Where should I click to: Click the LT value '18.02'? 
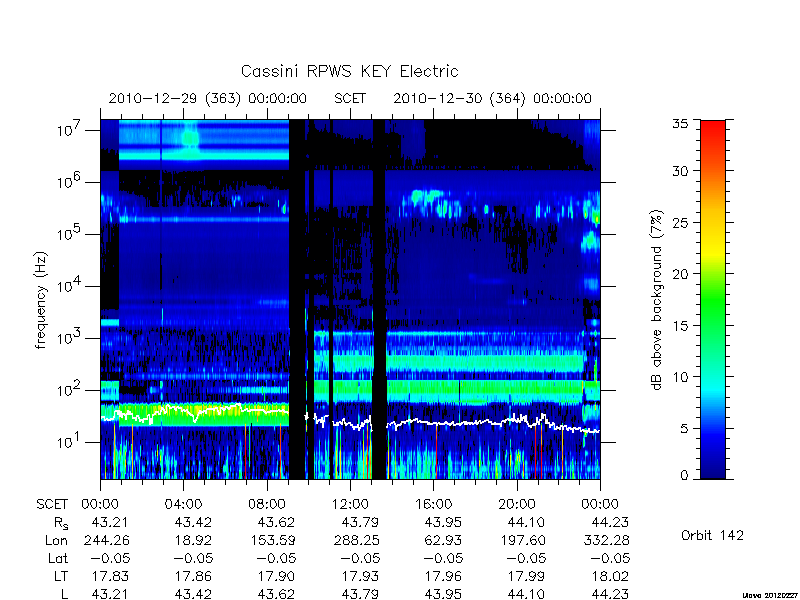pyautogui.click(x=609, y=576)
